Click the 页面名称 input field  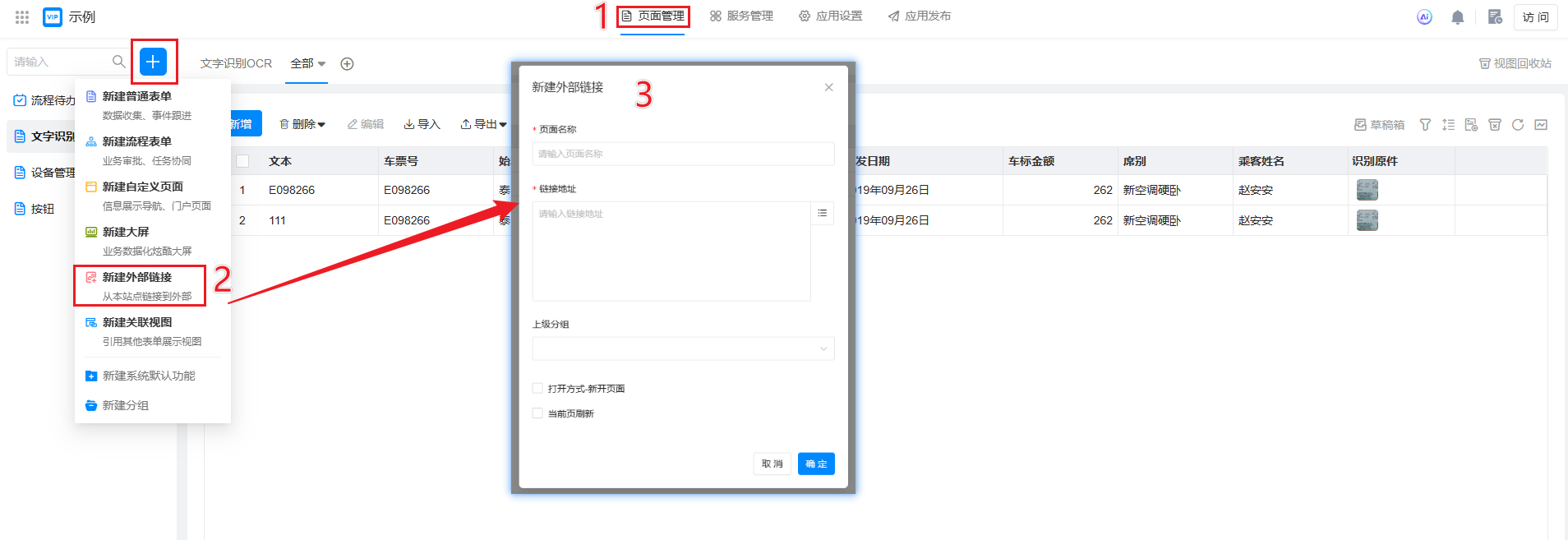click(x=683, y=154)
